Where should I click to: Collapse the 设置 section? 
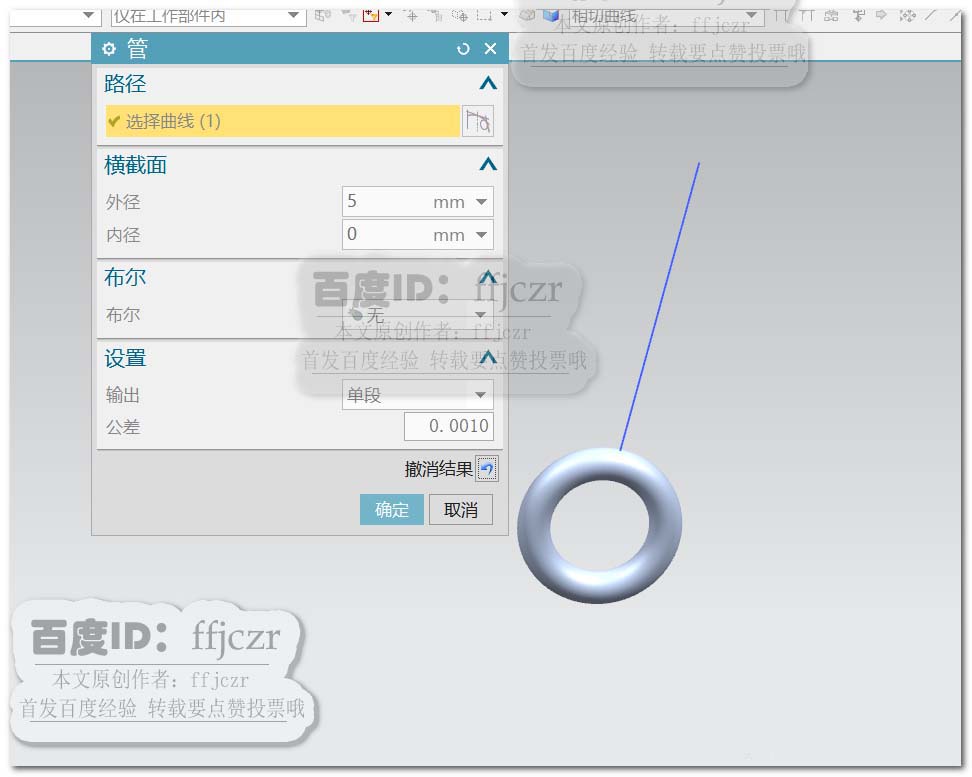pyautogui.click(x=488, y=358)
